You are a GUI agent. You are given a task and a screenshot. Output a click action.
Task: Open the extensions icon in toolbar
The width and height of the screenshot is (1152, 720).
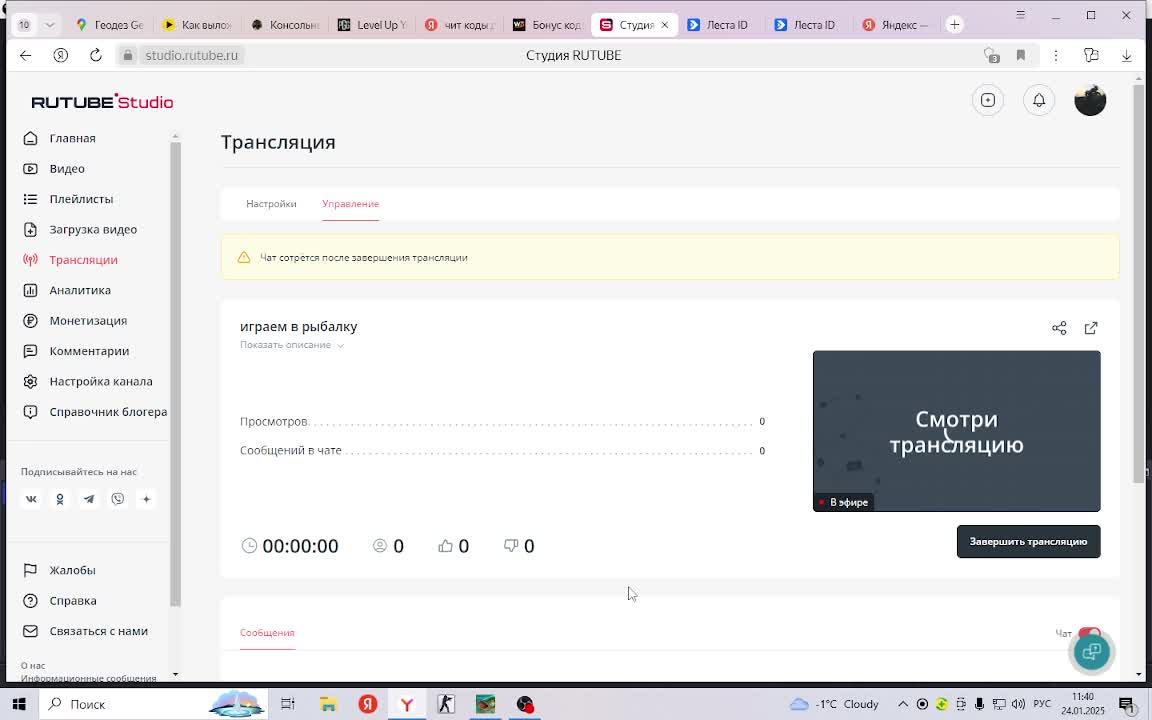pyautogui.click(x=1091, y=55)
